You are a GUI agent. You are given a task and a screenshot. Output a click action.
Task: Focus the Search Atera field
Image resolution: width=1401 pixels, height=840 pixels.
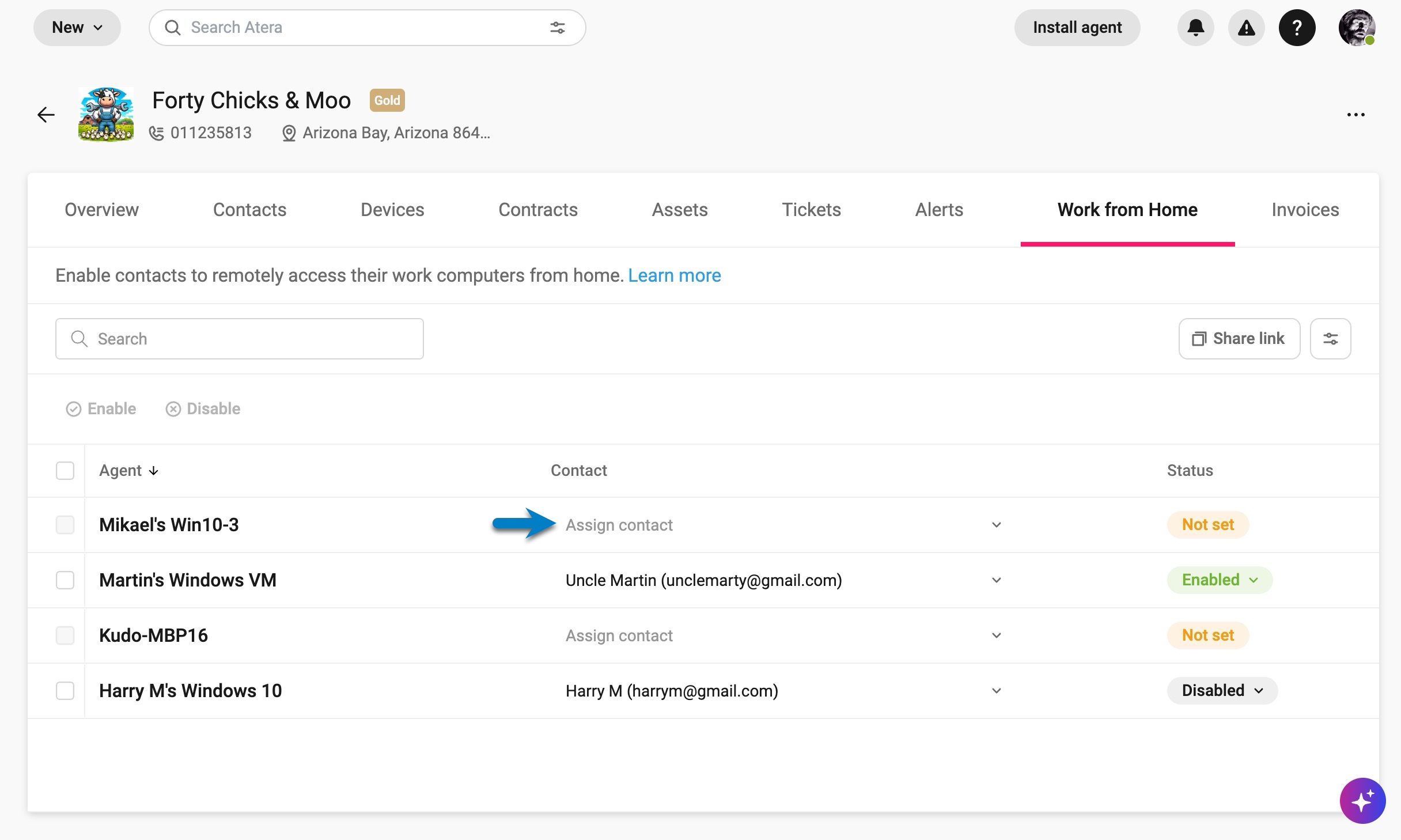pos(367,28)
